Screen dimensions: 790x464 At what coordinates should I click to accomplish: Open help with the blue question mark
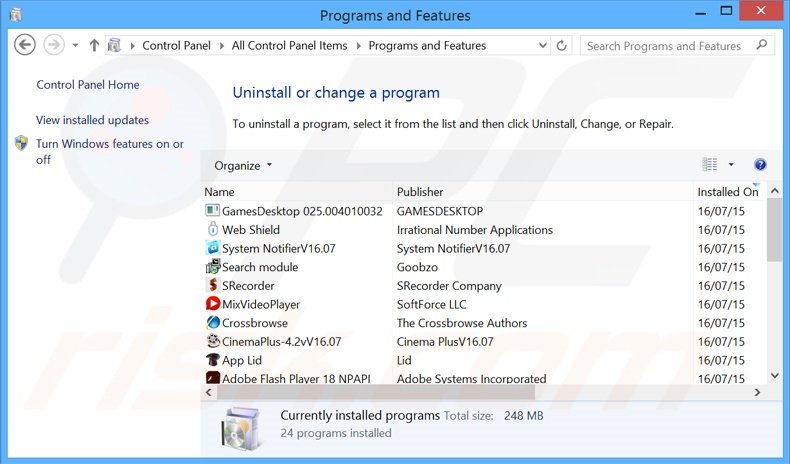click(760, 165)
